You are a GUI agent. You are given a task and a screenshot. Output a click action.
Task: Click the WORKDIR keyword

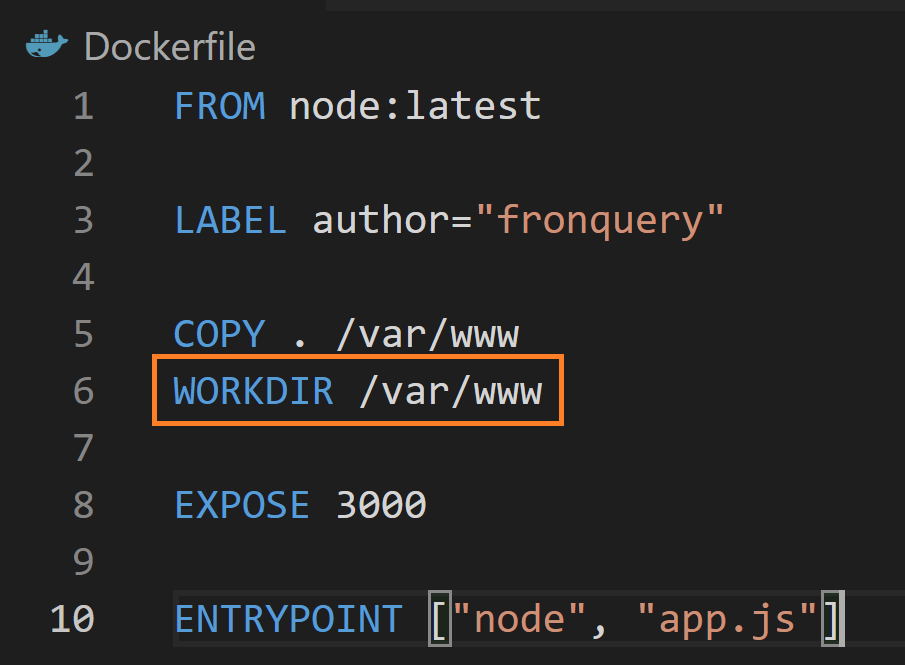tap(253, 391)
